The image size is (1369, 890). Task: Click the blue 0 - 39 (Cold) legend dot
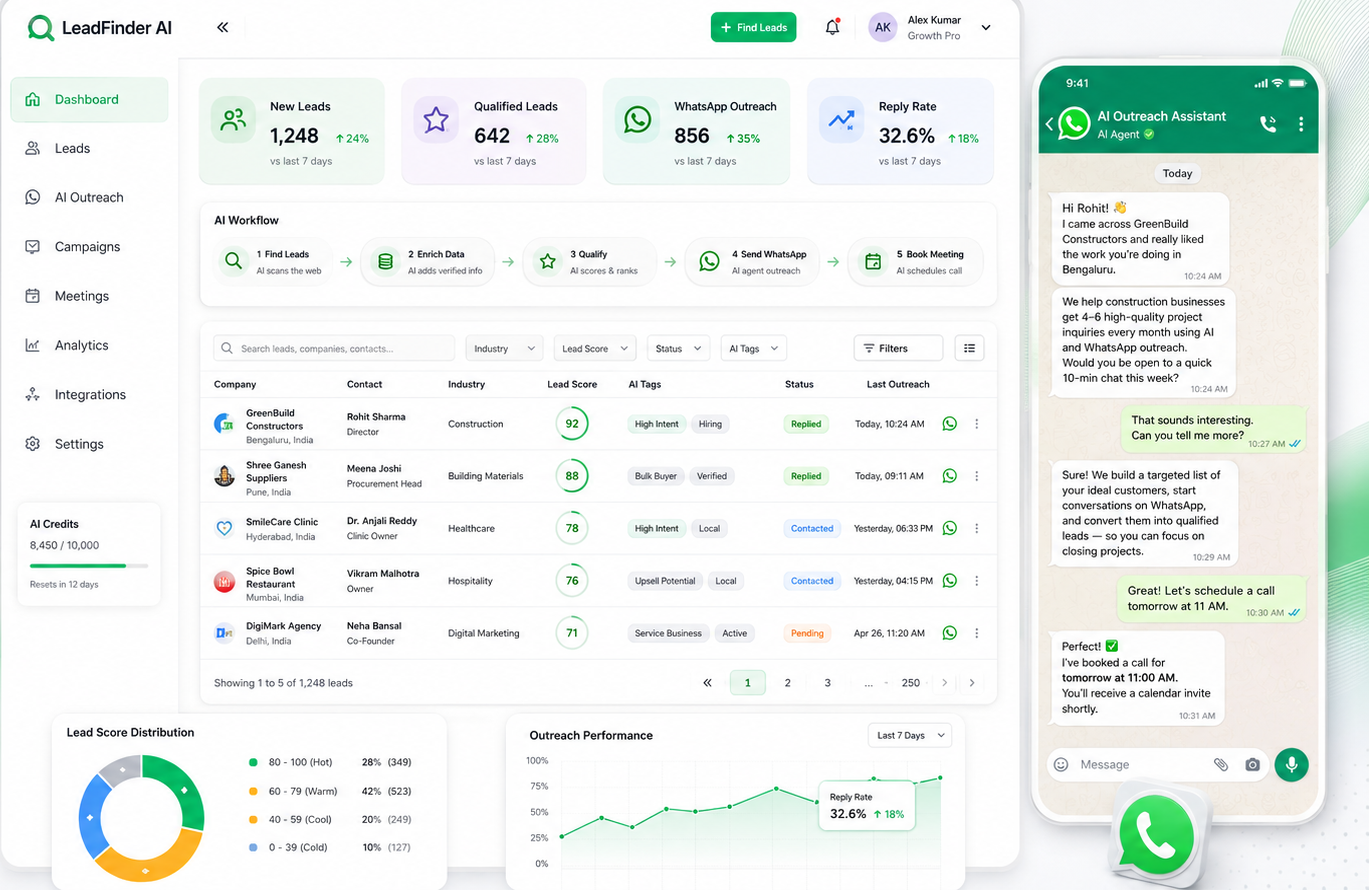[x=253, y=847]
